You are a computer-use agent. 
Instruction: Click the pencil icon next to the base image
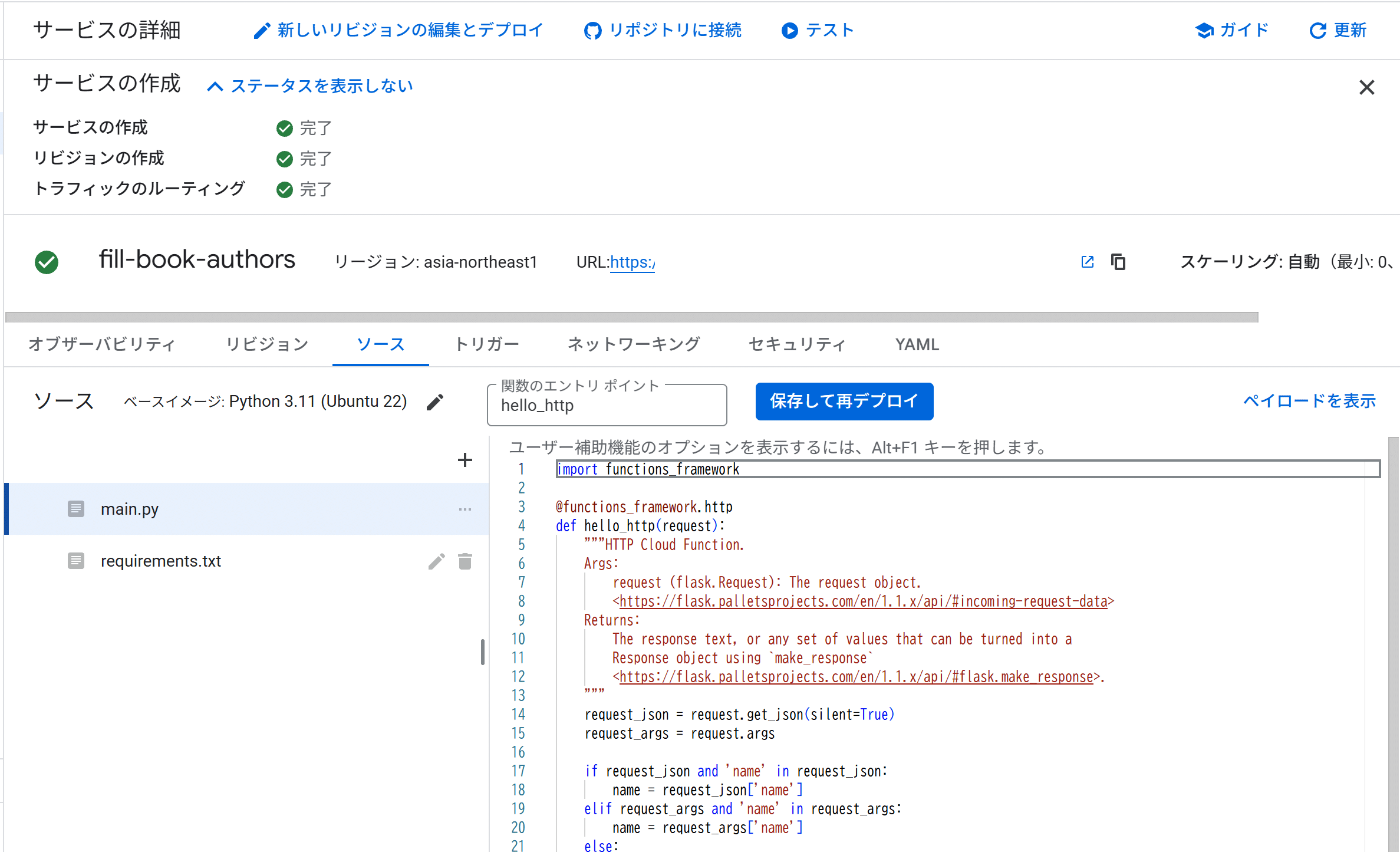(435, 402)
